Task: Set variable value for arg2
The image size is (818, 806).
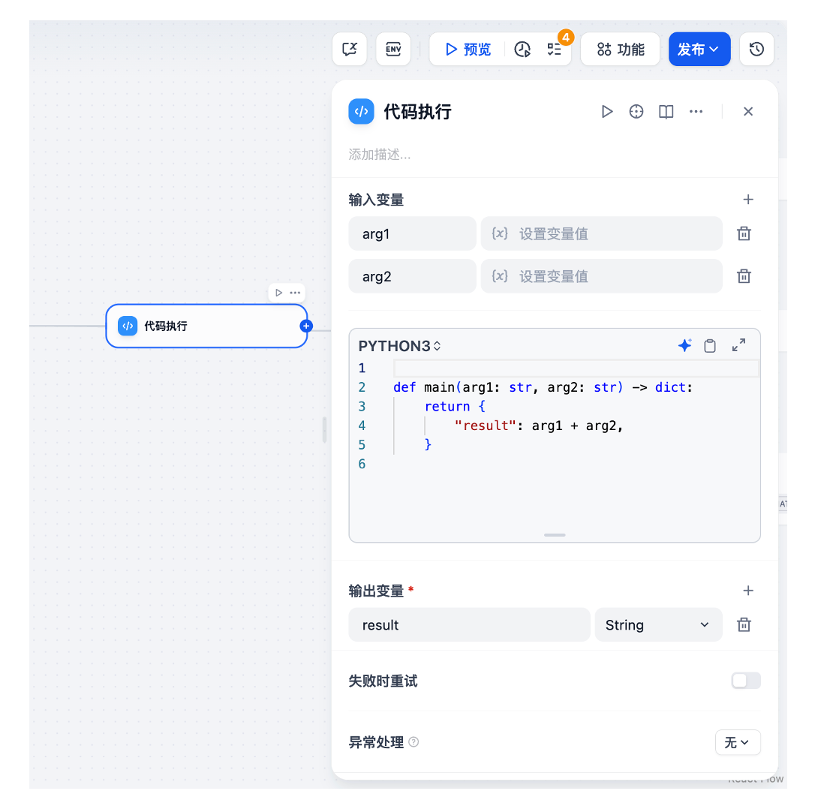Action: pos(602,276)
